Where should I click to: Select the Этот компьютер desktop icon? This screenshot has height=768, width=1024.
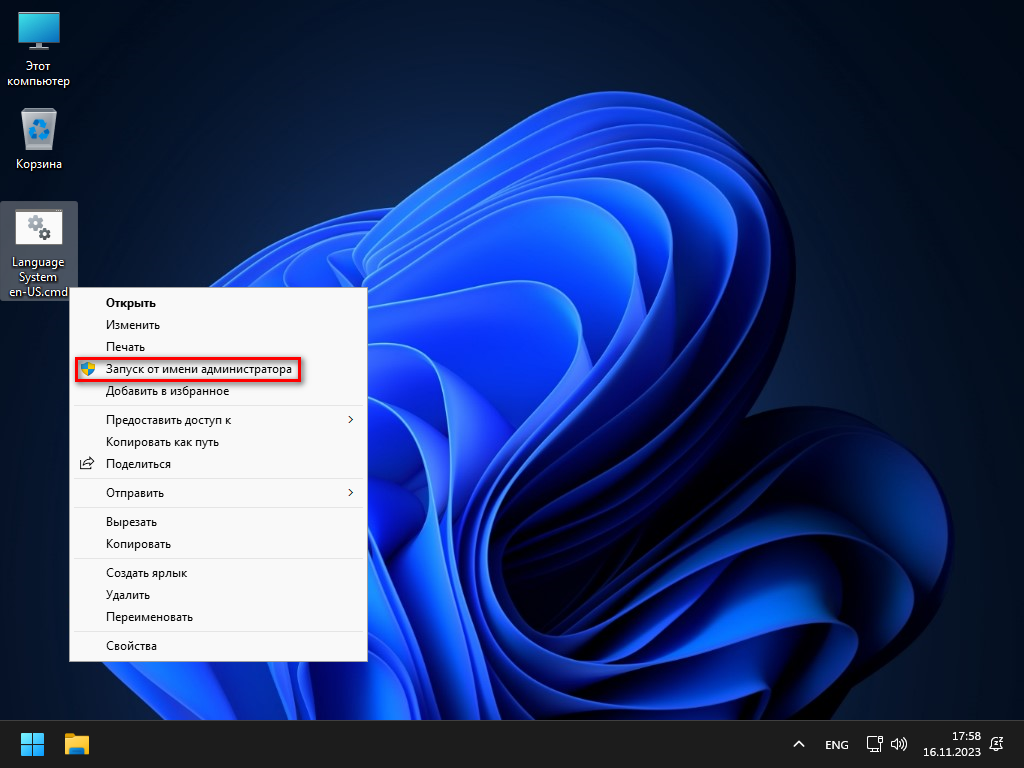[39, 49]
